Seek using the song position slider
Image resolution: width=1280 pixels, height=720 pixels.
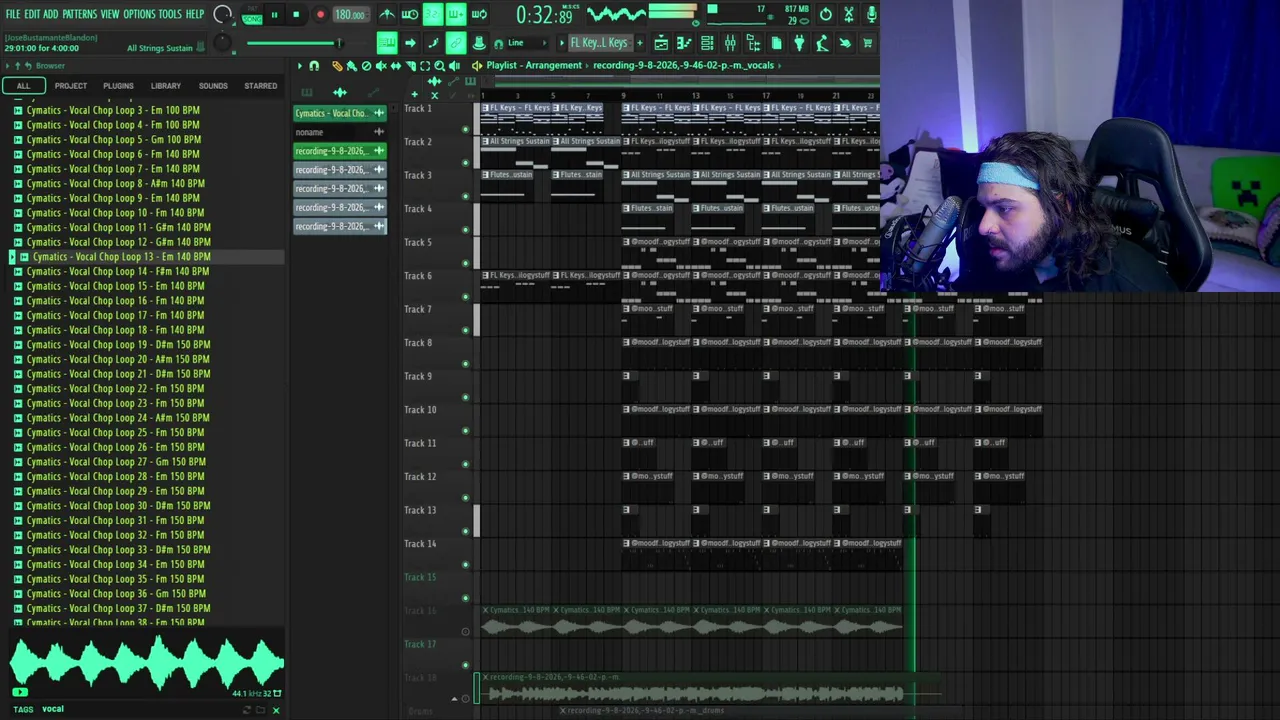tap(295, 43)
